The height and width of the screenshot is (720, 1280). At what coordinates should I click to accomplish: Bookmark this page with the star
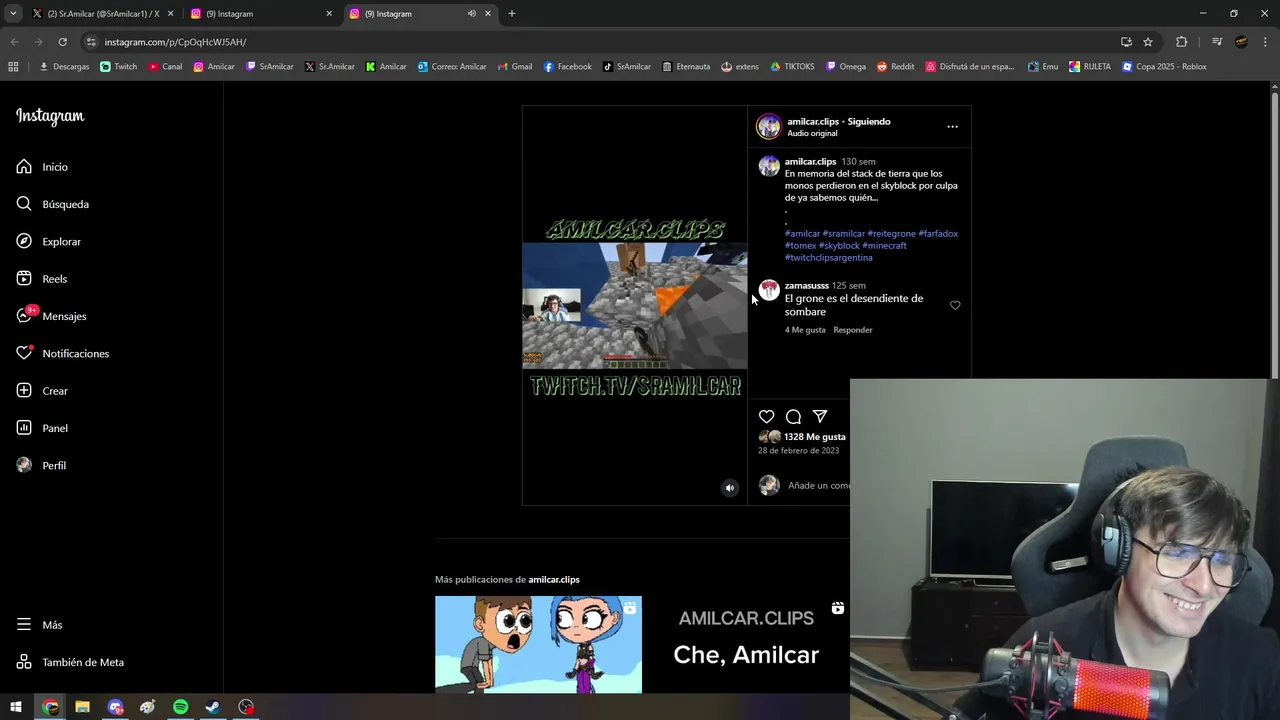pyautogui.click(x=1148, y=42)
